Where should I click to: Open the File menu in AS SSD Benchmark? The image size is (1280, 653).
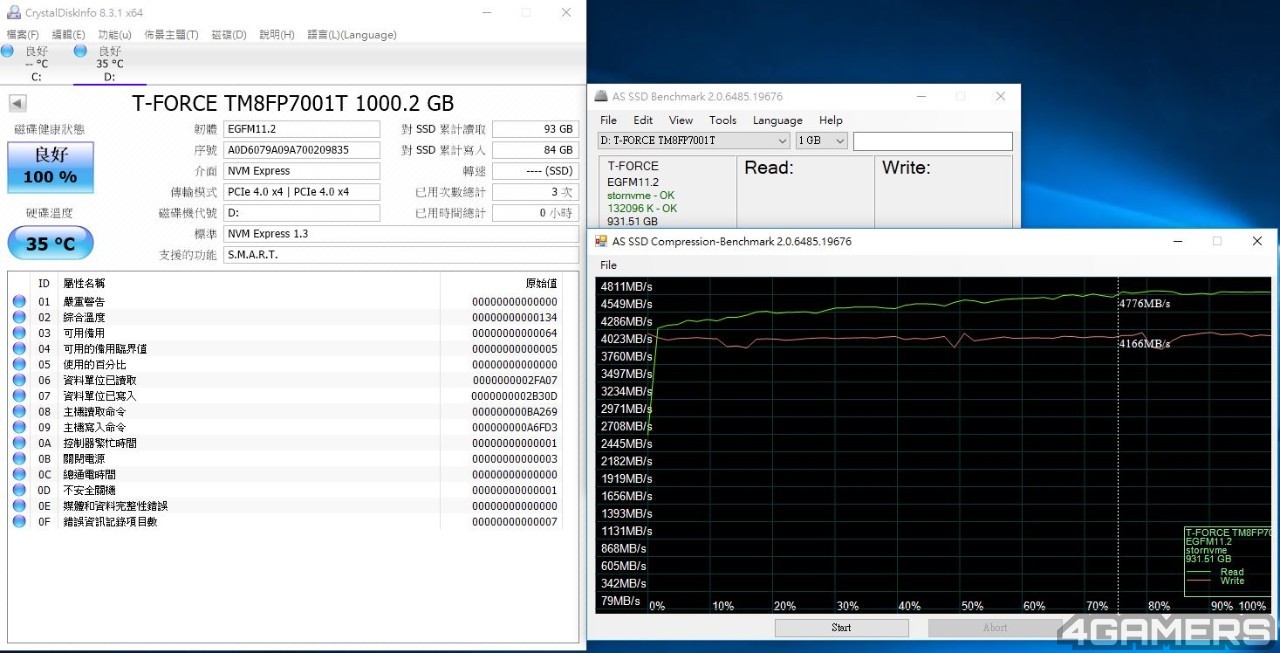[x=608, y=120]
